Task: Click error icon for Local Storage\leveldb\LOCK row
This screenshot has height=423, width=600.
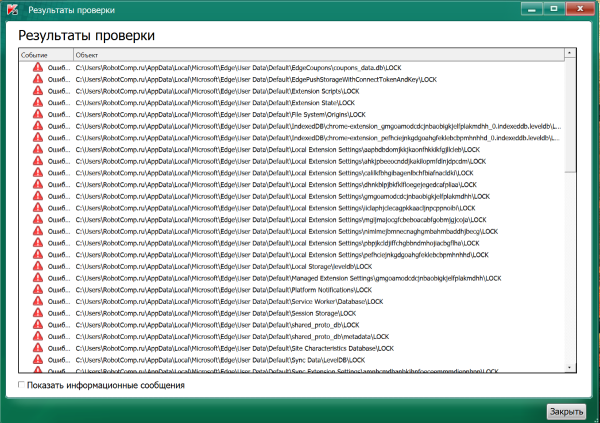Action: point(38,266)
